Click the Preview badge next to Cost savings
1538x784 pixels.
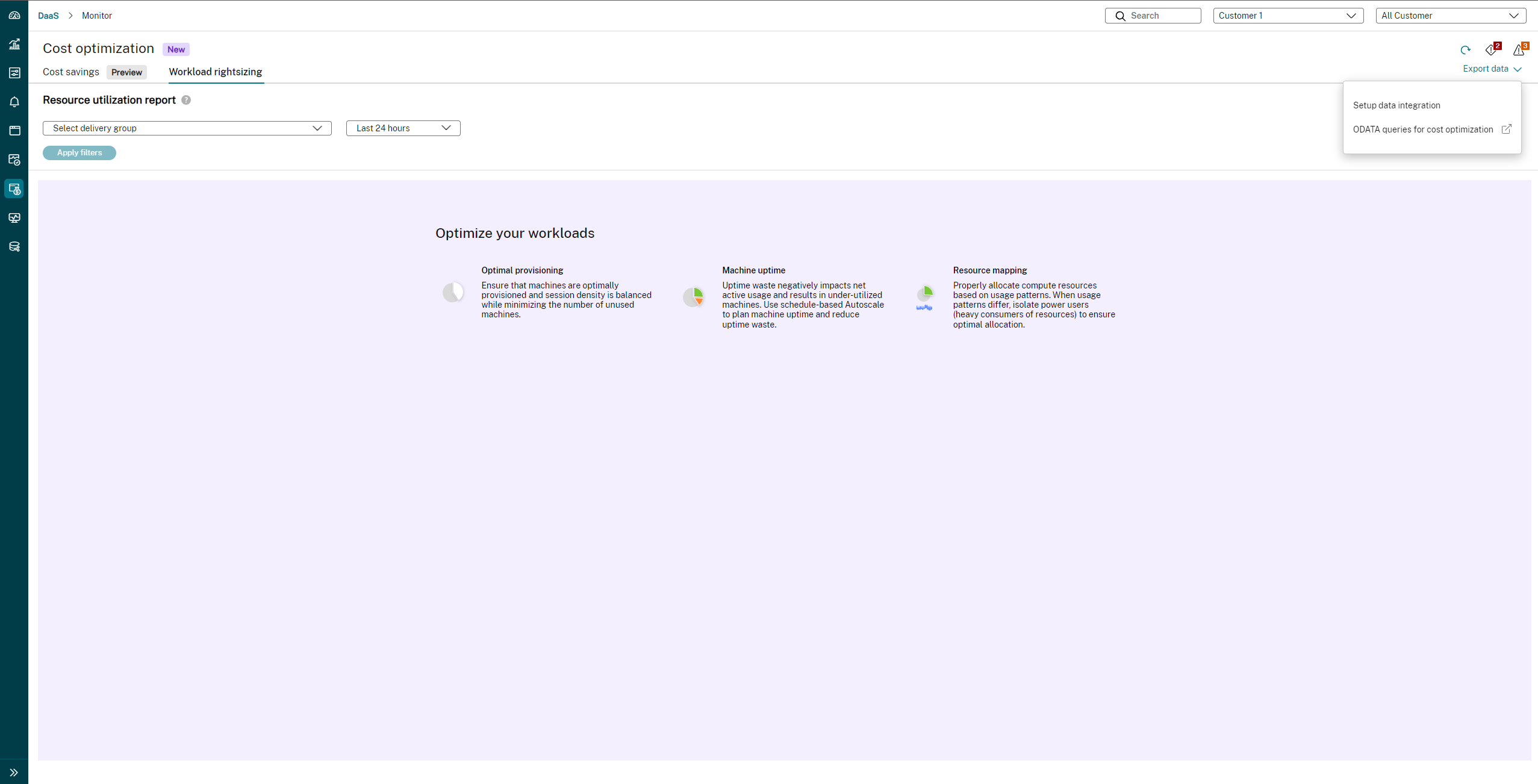click(x=126, y=72)
